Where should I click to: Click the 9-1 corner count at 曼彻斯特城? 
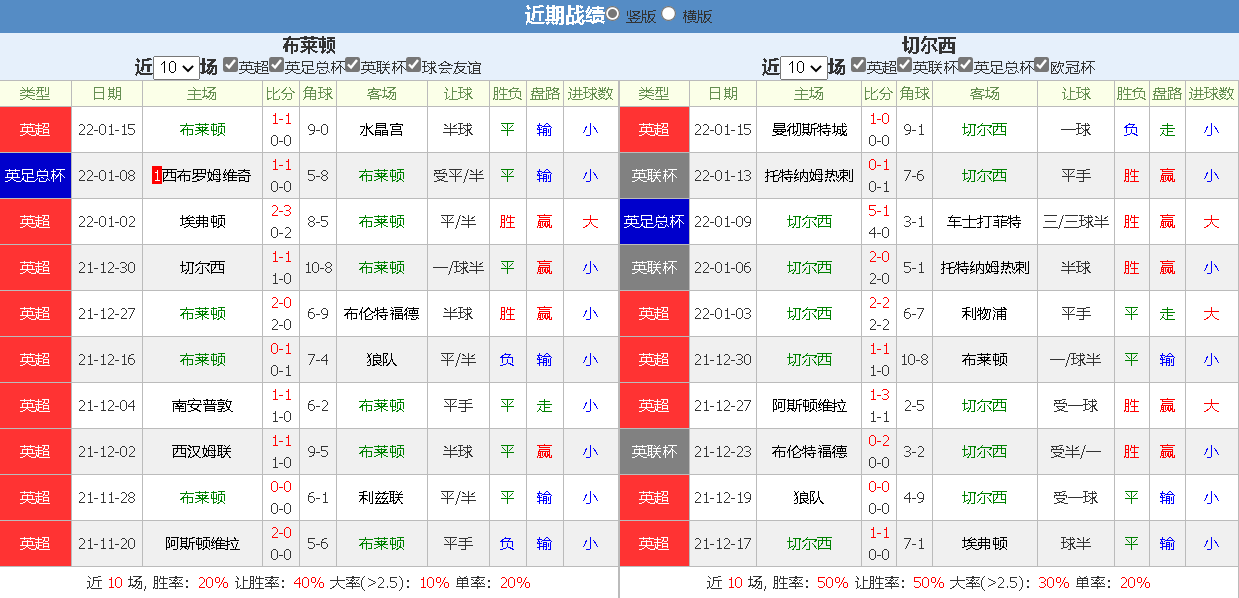pyautogui.click(x=914, y=129)
